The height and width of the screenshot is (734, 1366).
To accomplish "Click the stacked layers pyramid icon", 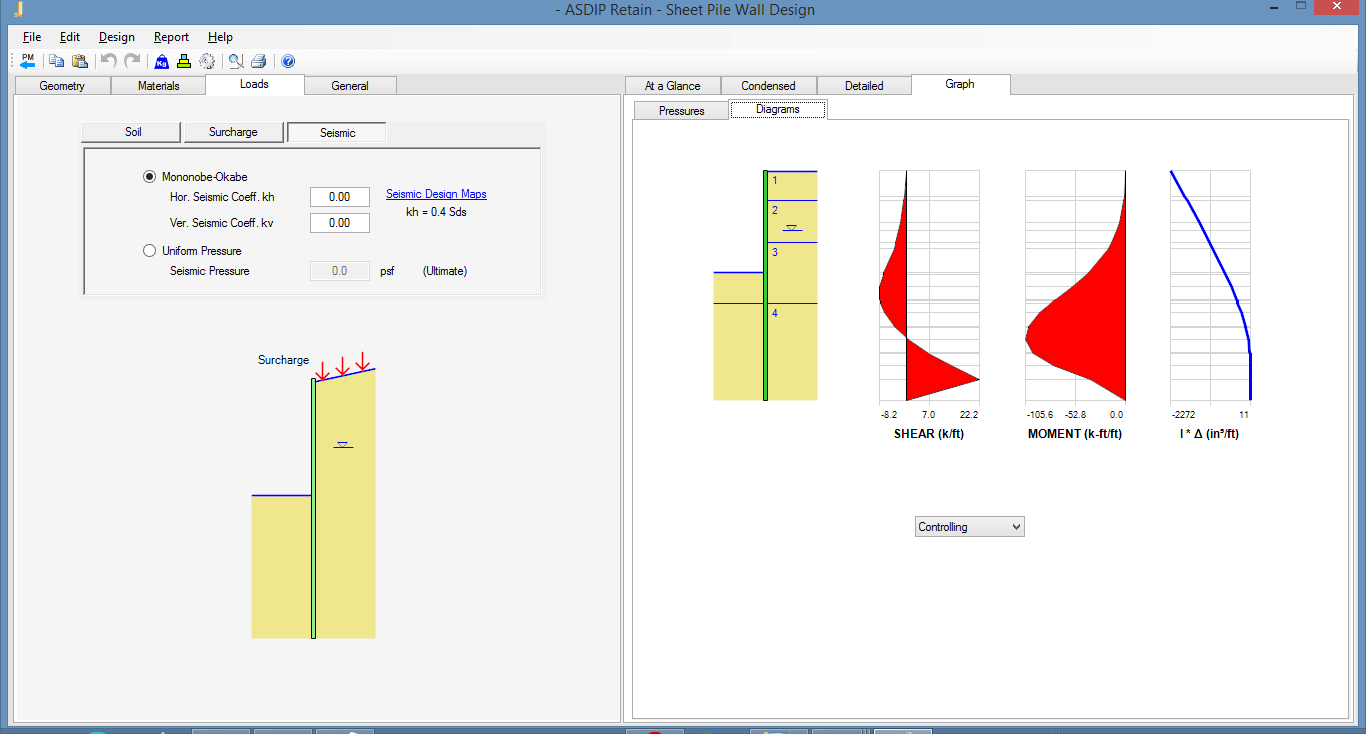I will (184, 61).
